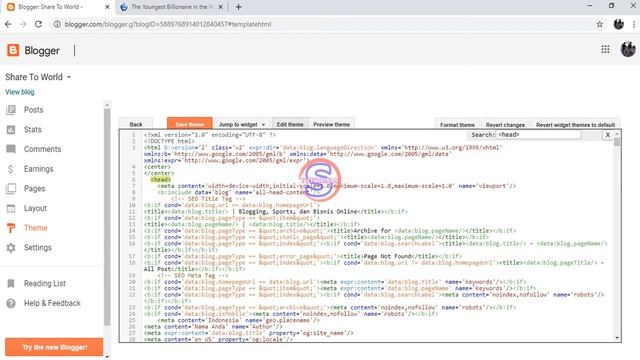
Task: Go forward with browser forward arrow
Action: point(23,24)
